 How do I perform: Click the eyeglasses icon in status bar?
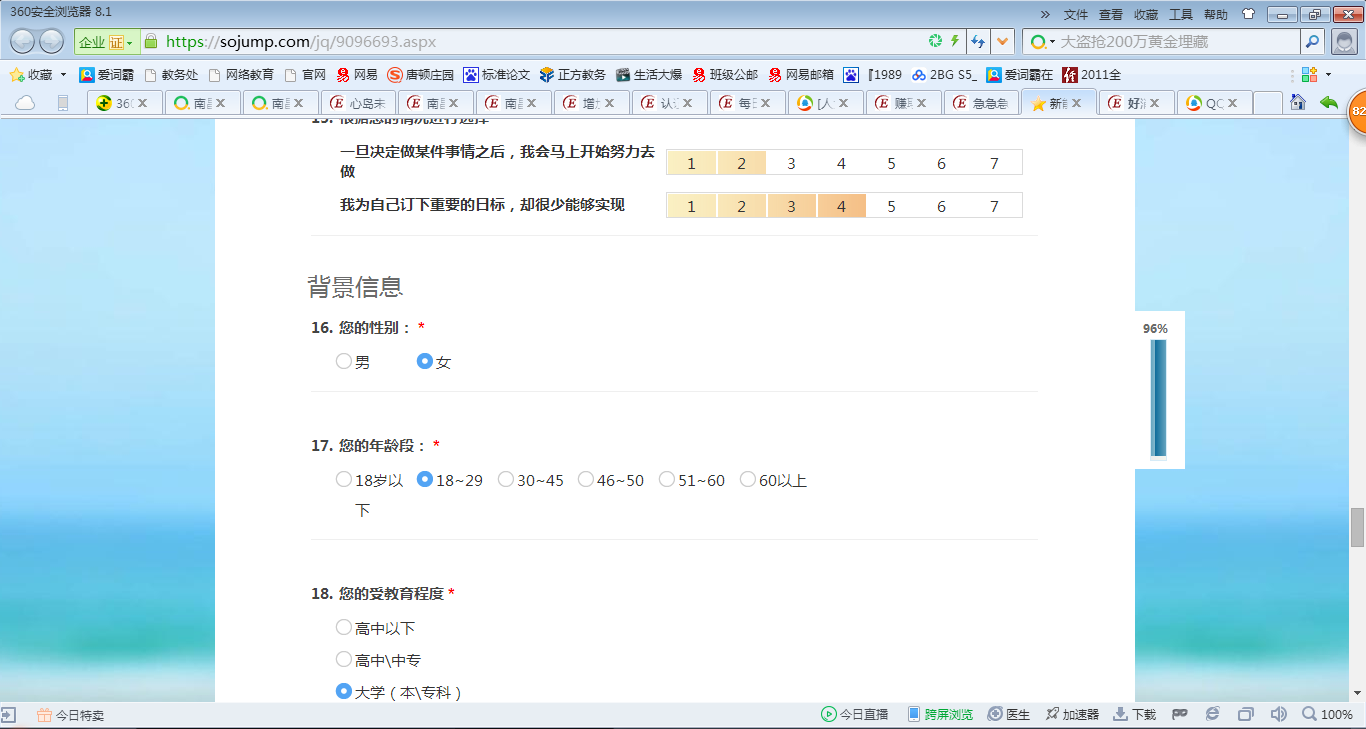coord(1180,715)
